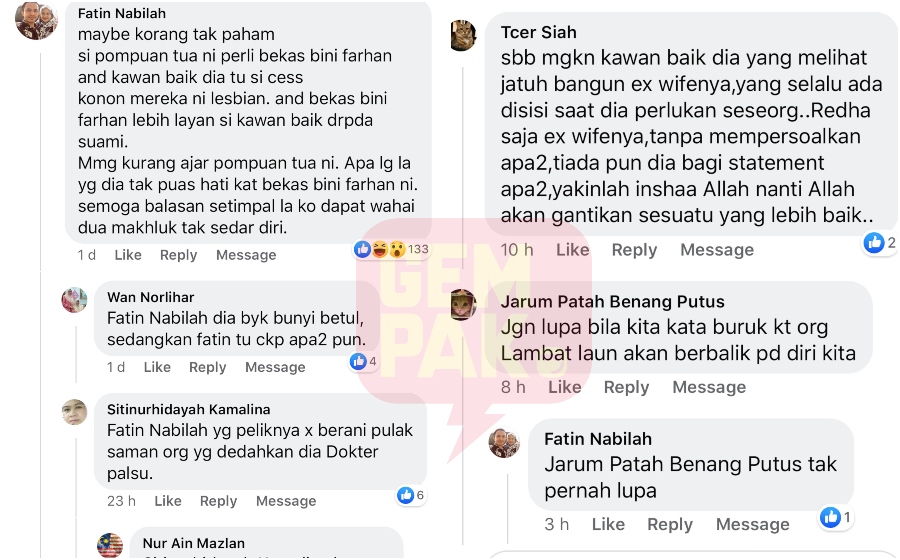Click Jarum Patah Benang Putus avatar
Image resolution: width=900 pixels, height=560 pixels.
click(464, 304)
